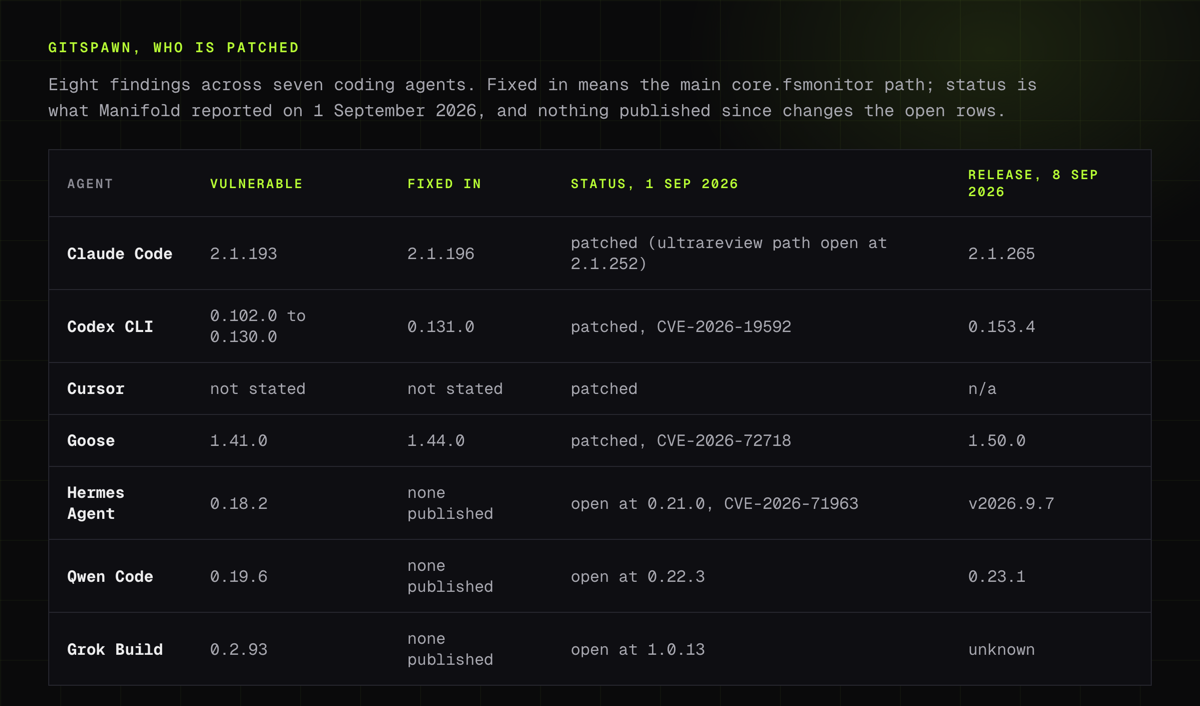Viewport: 1200px width, 706px height.
Task: Select the Hermes Agent name cell
Action: [96, 503]
